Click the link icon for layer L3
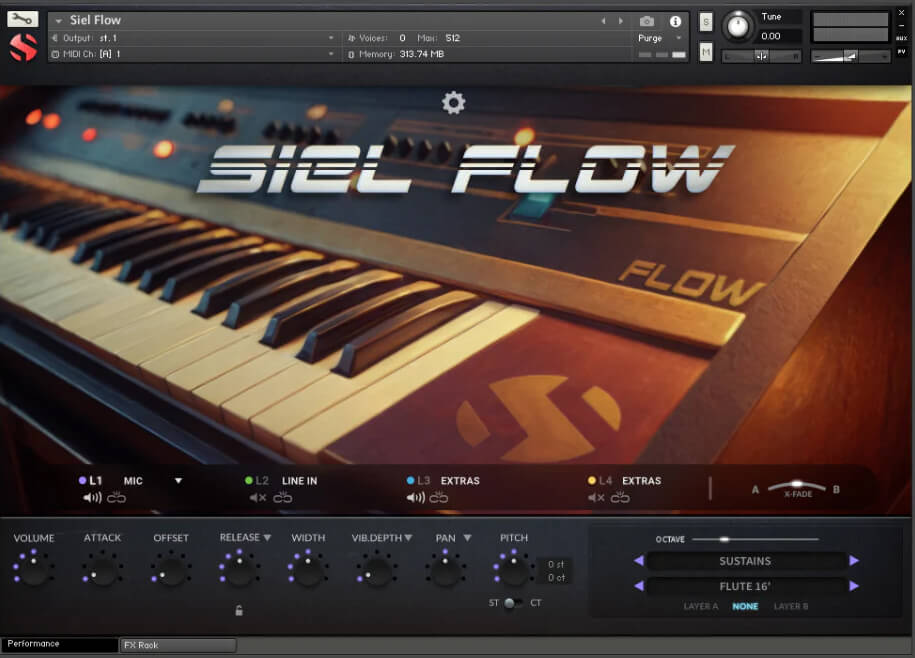915x658 pixels. click(439, 498)
